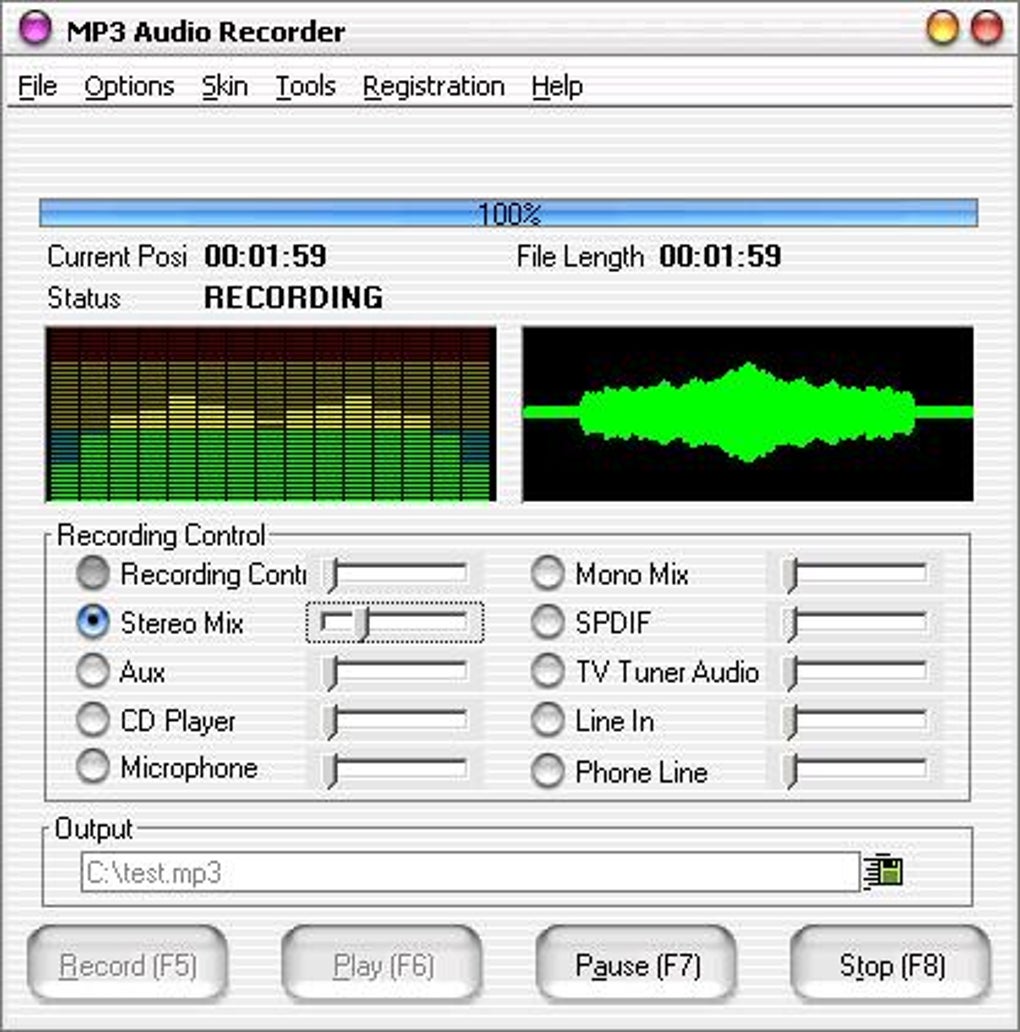The image size is (1020, 1032).
Task: Select the SPDIF input source
Action: pos(548,622)
